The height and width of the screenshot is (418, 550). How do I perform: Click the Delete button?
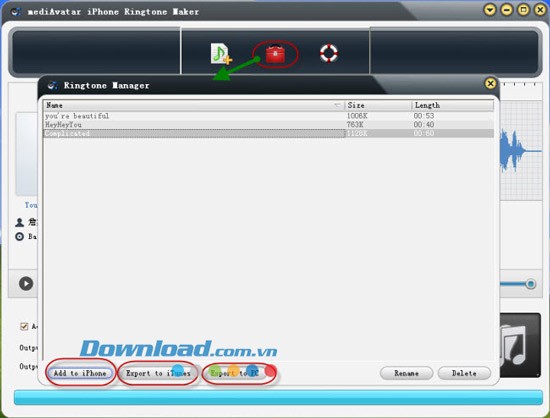pos(464,373)
